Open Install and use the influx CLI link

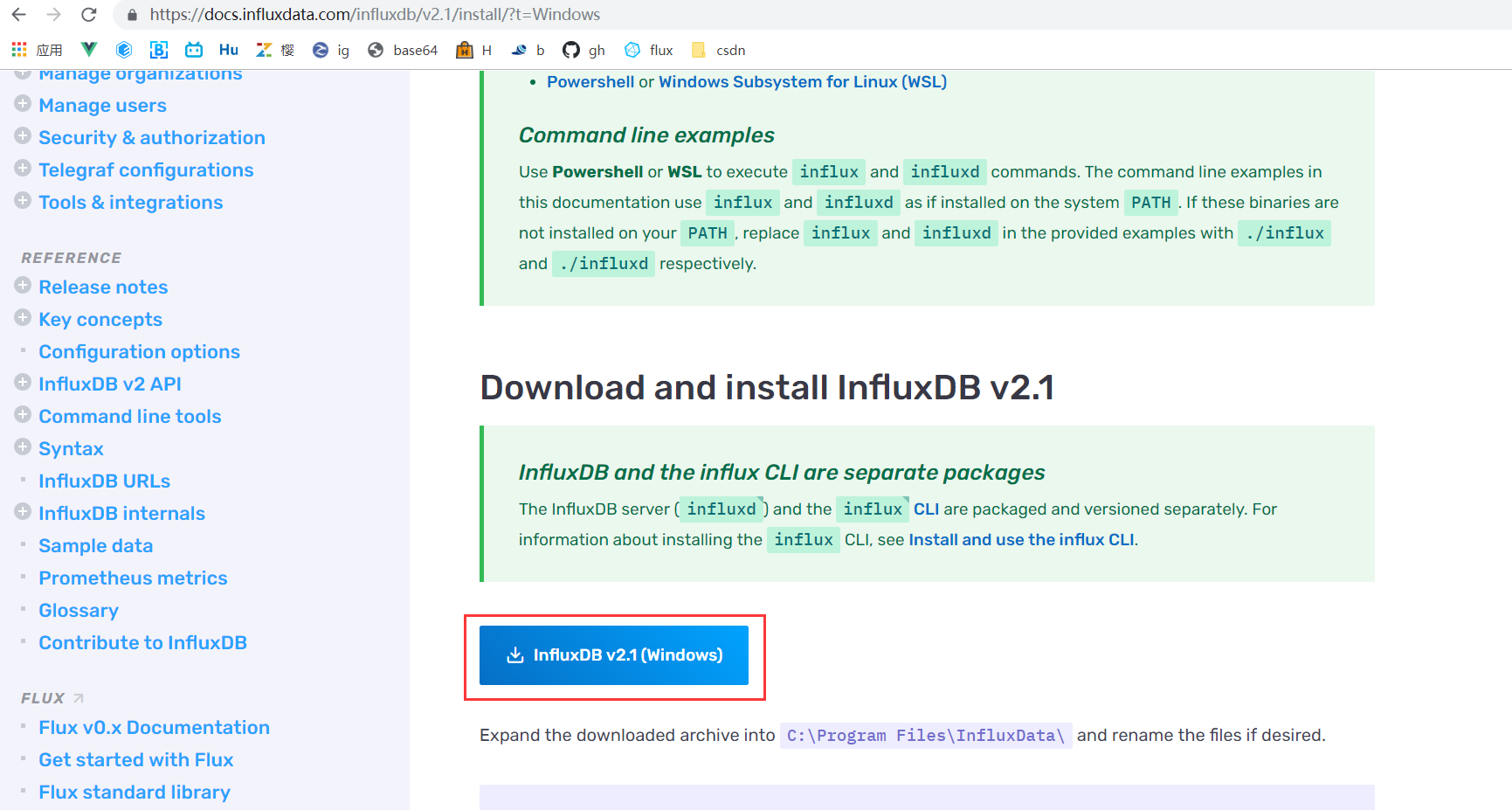(1022, 539)
